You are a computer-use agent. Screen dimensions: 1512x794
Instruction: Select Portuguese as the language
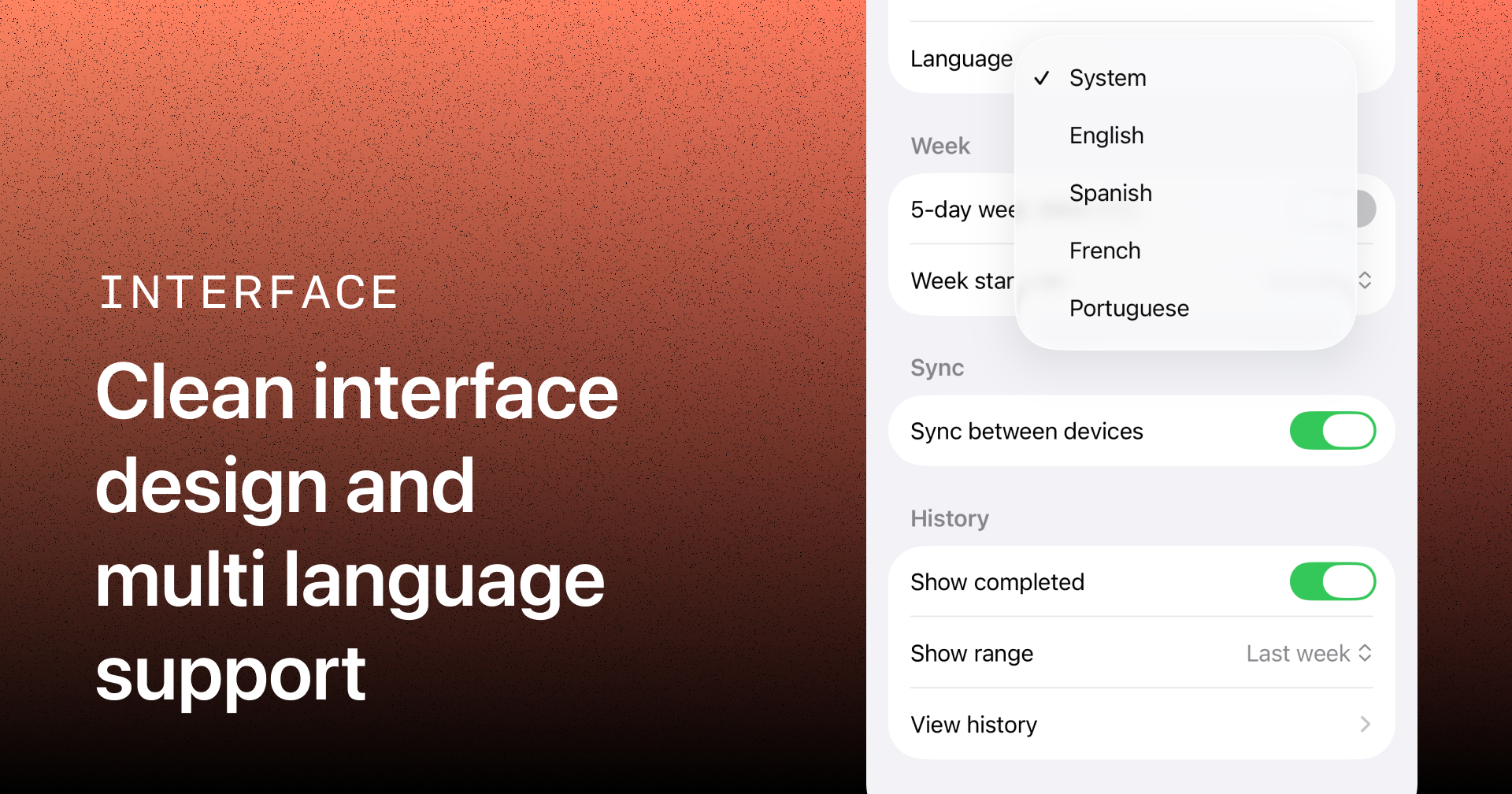point(1128,308)
